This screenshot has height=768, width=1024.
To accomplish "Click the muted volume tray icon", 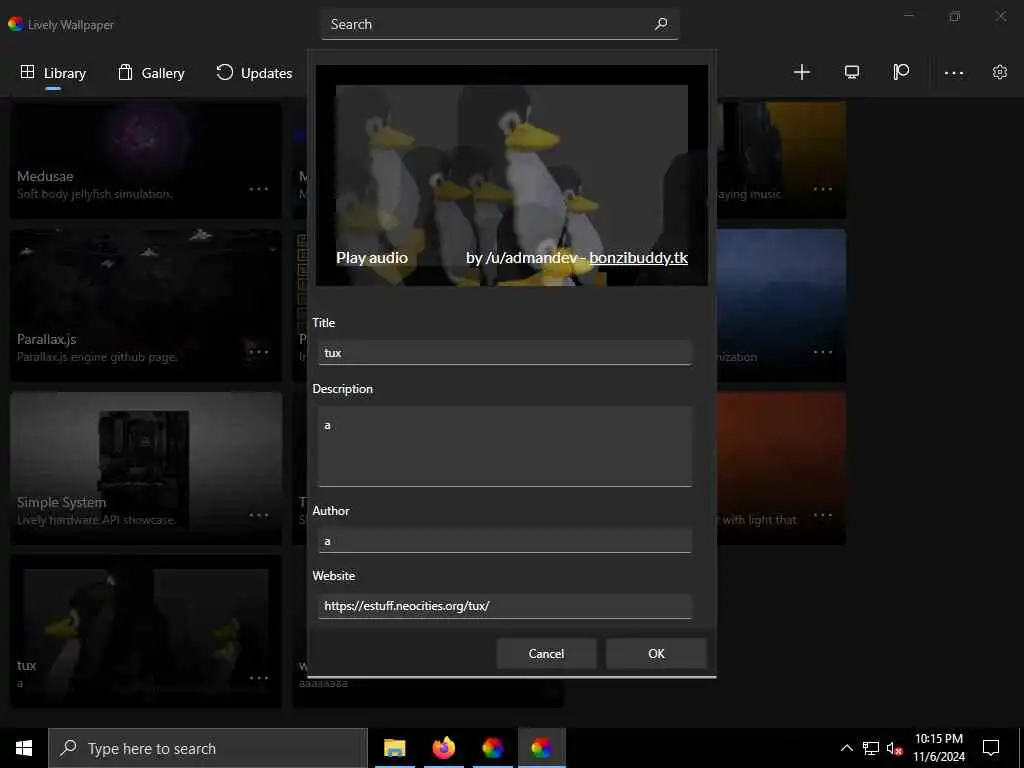I will [895, 749].
